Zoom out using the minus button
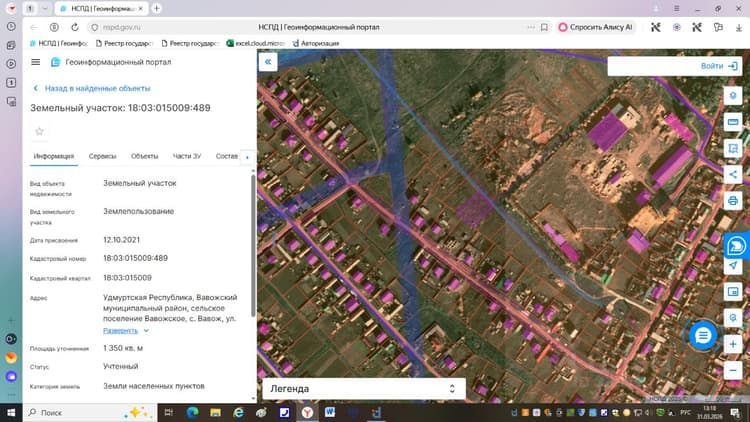The image size is (750, 422). point(733,370)
